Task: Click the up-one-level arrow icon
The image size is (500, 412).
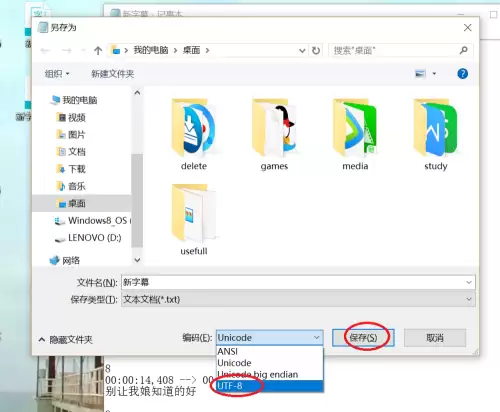Action: click(98, 51)
